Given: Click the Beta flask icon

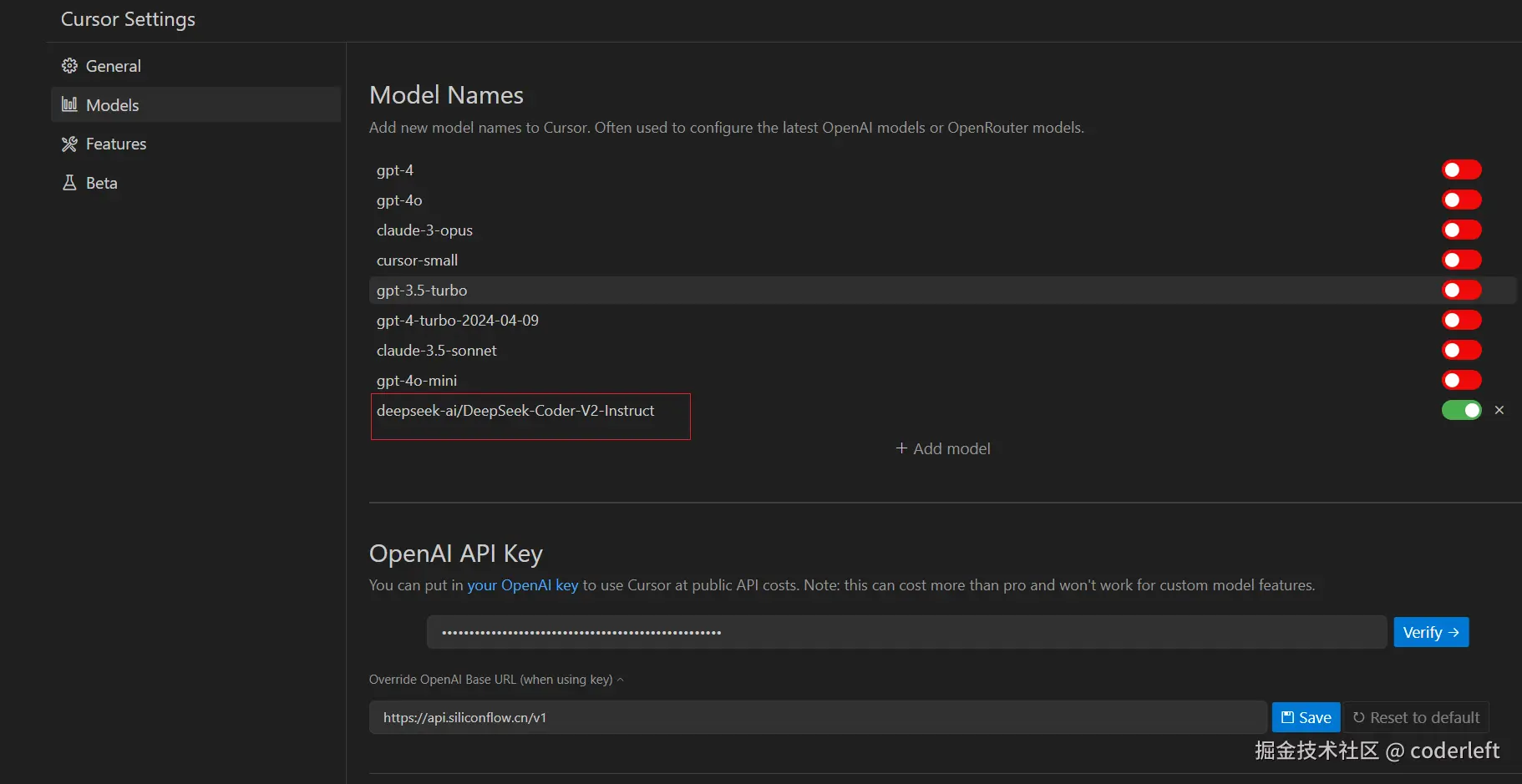Looking at the screenshot, I should coord(69,183).
